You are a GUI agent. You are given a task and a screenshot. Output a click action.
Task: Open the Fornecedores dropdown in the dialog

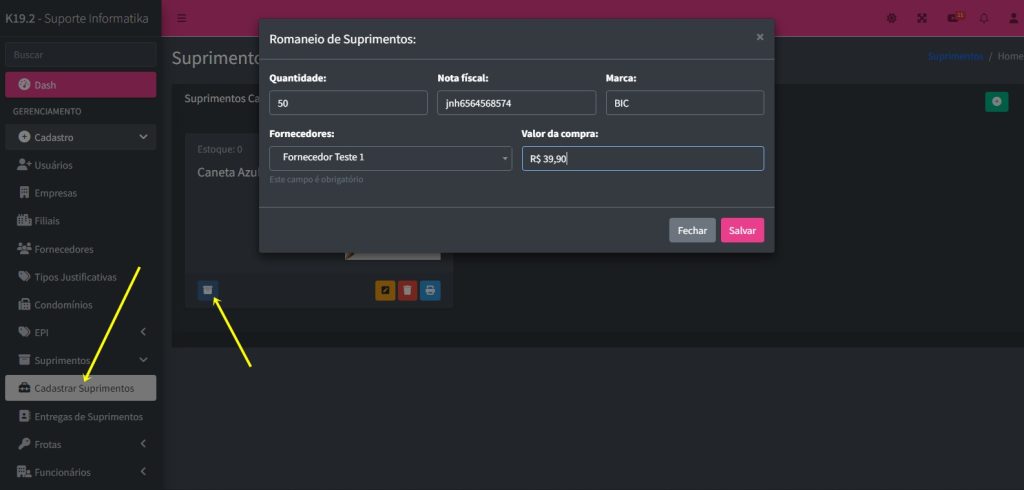pos(390,158)
